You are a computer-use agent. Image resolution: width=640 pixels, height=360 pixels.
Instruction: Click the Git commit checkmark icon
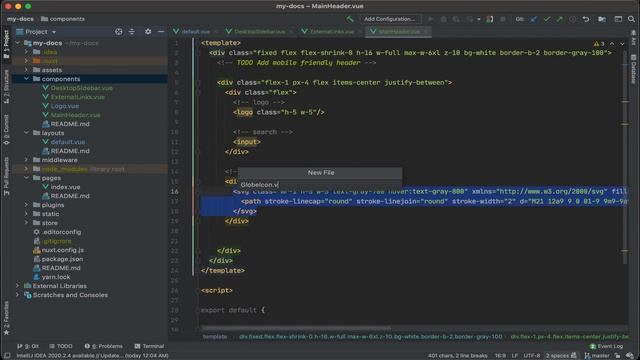[547, 19]
